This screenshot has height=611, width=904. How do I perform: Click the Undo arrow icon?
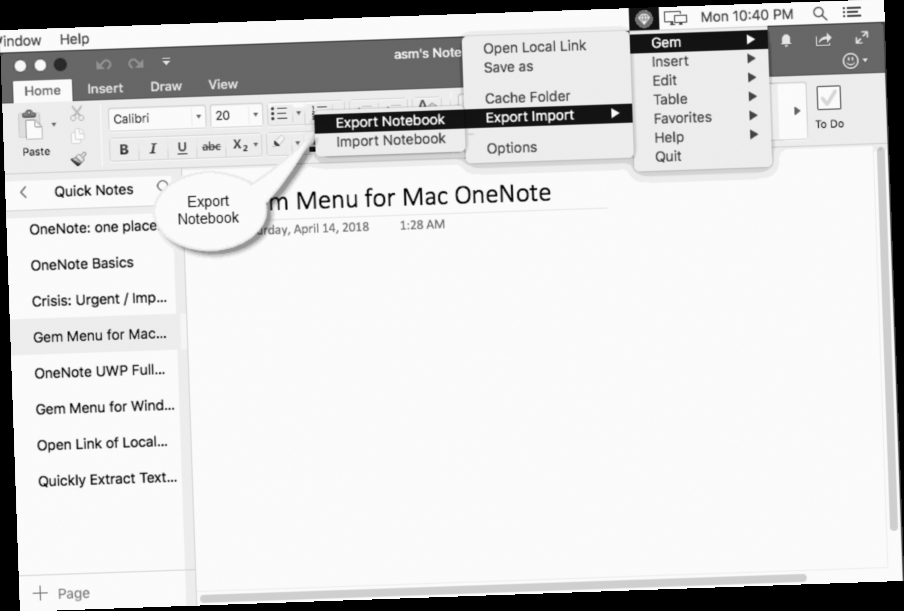pos(103,64)
